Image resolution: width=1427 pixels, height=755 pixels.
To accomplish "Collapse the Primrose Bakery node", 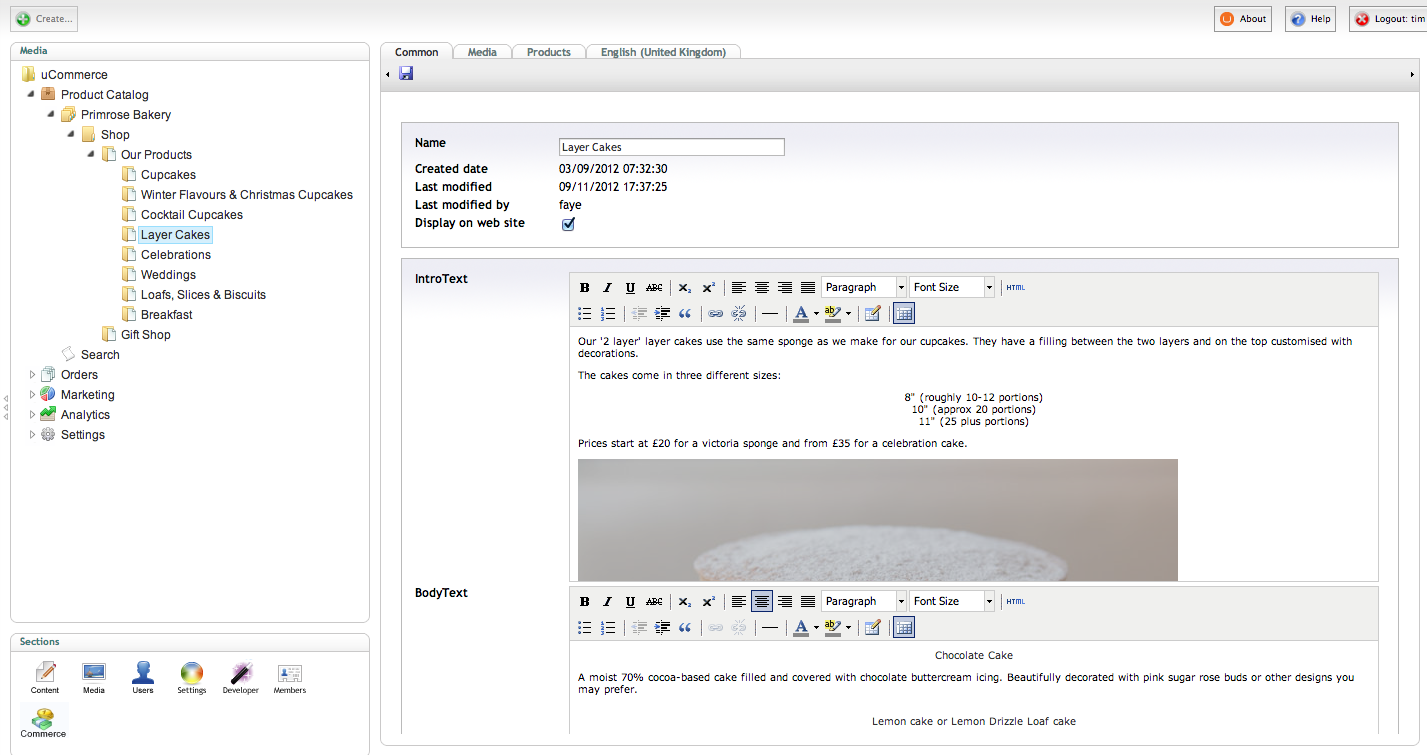I will point(51,115).
